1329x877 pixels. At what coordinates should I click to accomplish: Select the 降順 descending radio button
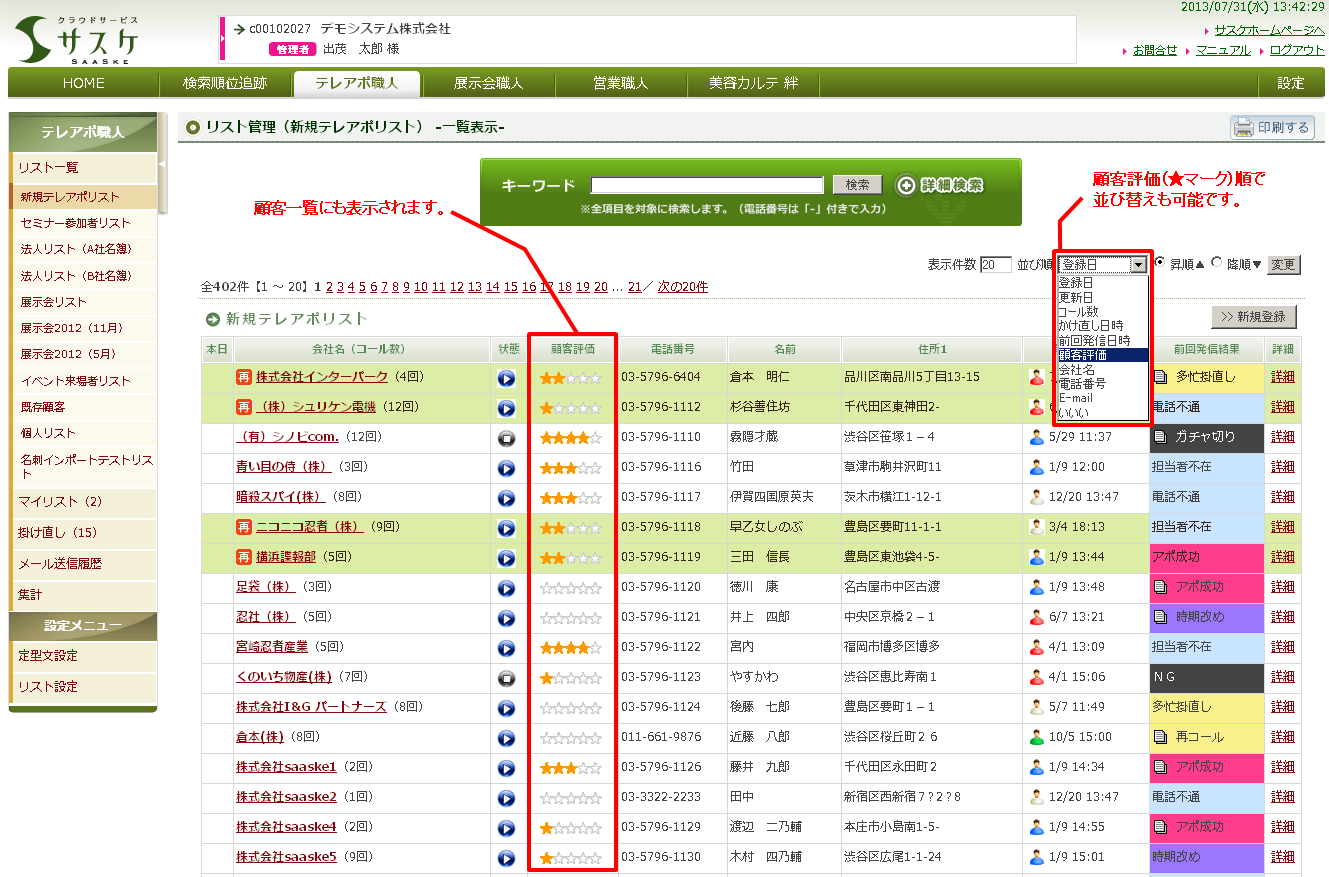coord(1216,263)
